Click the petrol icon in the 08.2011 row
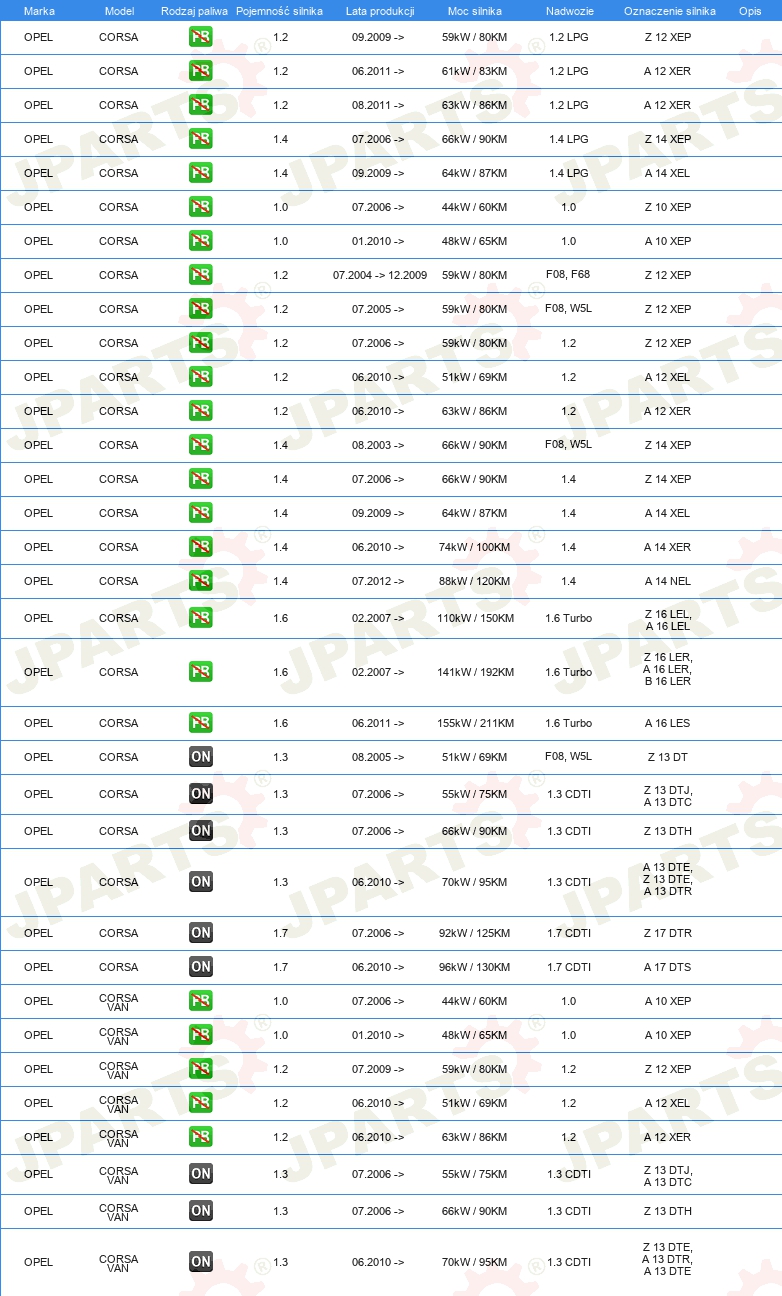 (201, 105)
